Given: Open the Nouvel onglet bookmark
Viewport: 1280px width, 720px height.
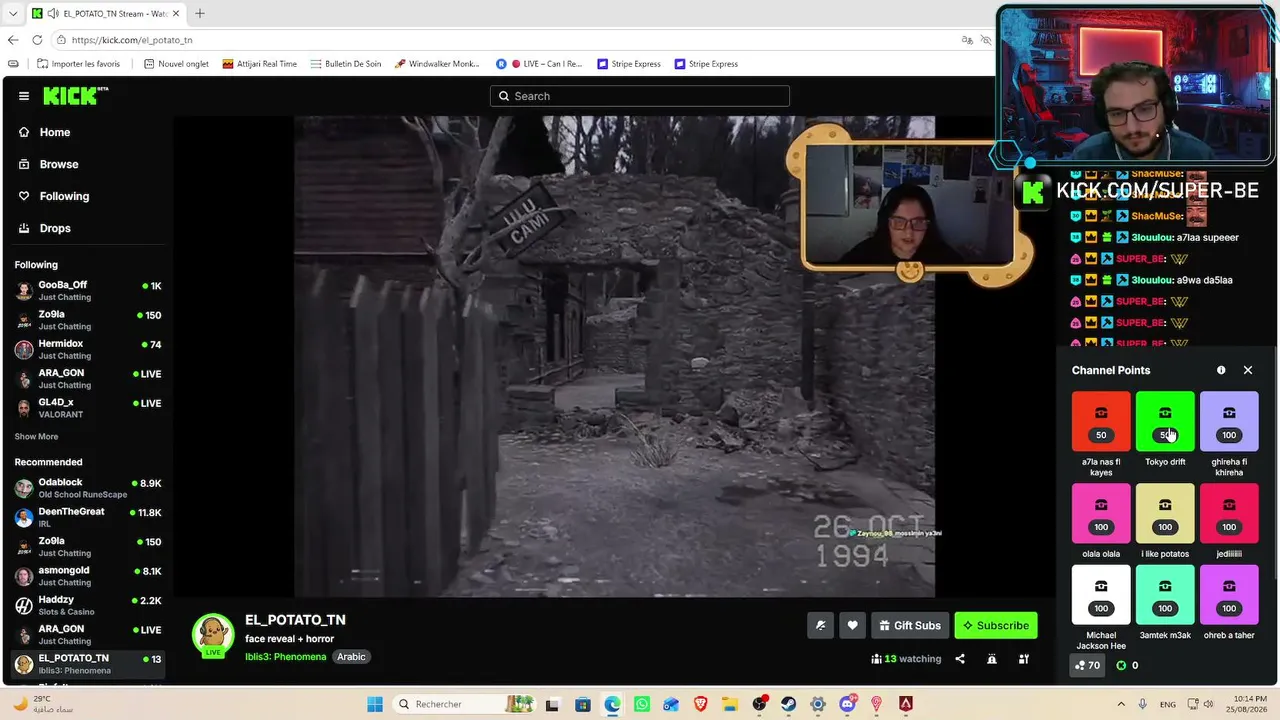Looking at the screenshot, I should [x=176, y=64].
